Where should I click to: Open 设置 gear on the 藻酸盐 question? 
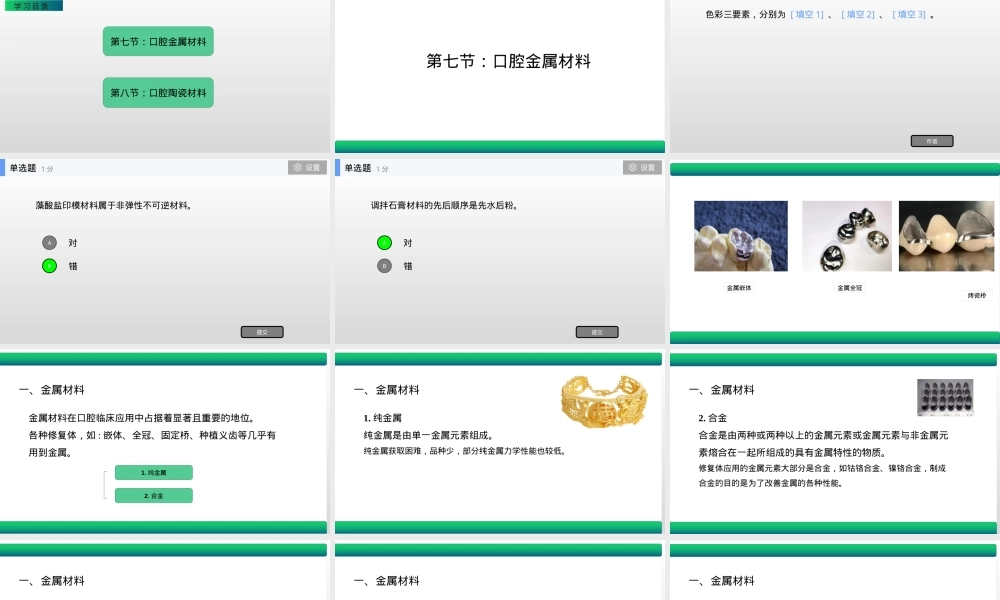click(307, 168)
